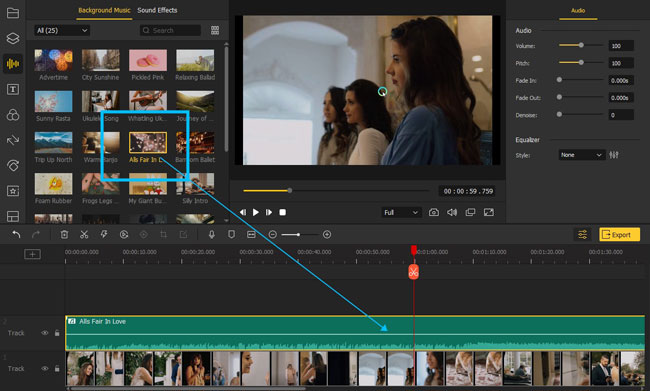
Task: Click the subtitle/caption toolbar icon
Action: pos(251,235)
